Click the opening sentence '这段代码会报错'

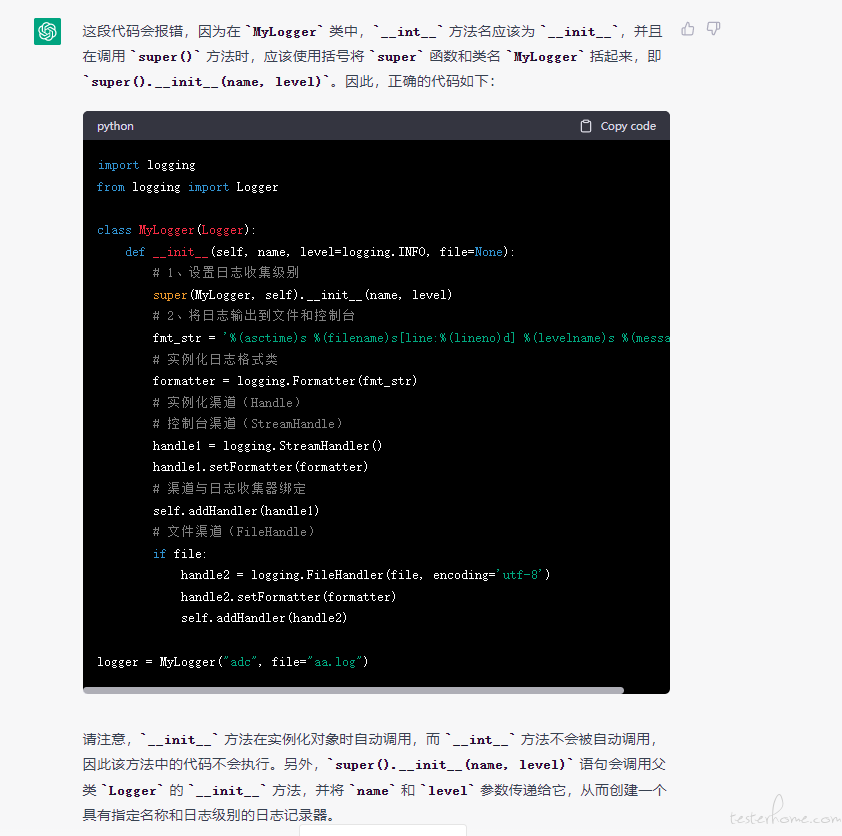click(x=133, y=31)
